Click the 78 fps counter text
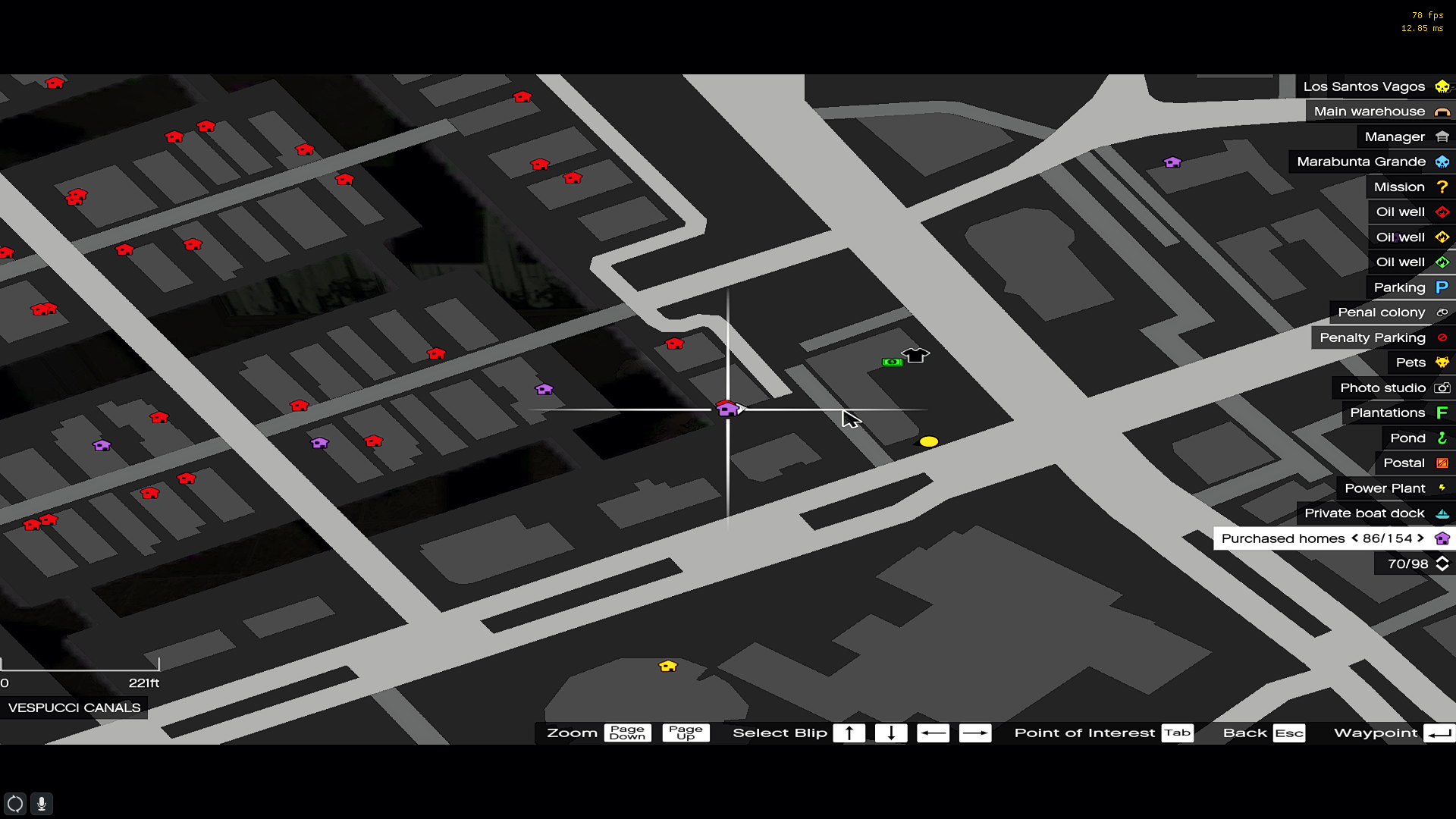Viewport: 1456px width, 819px height. 1427,15
